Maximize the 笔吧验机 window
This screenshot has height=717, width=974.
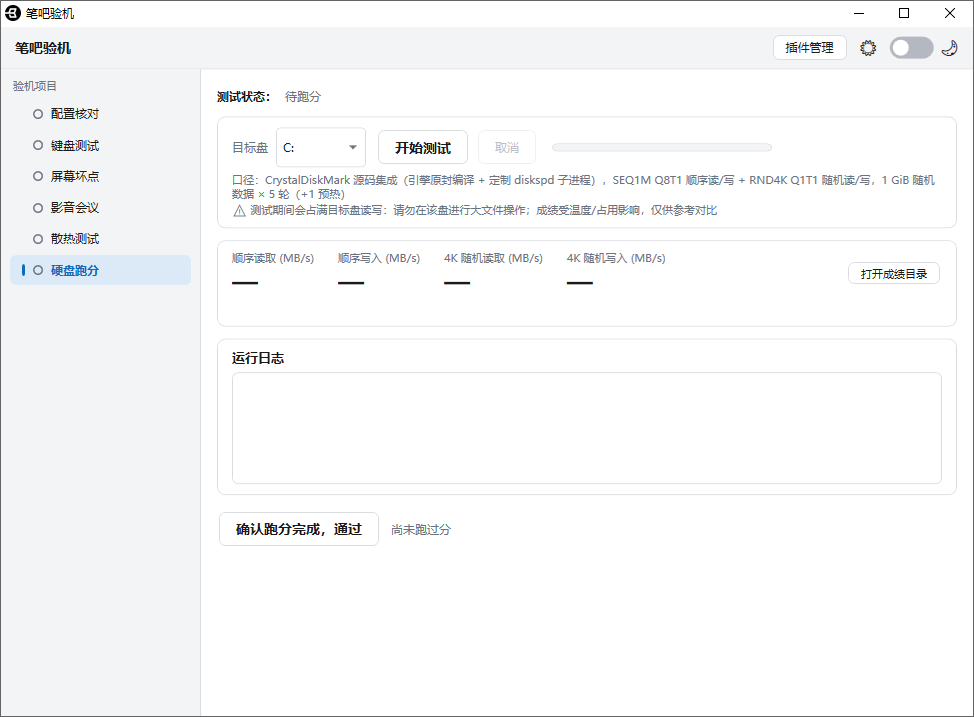(904, 13)
